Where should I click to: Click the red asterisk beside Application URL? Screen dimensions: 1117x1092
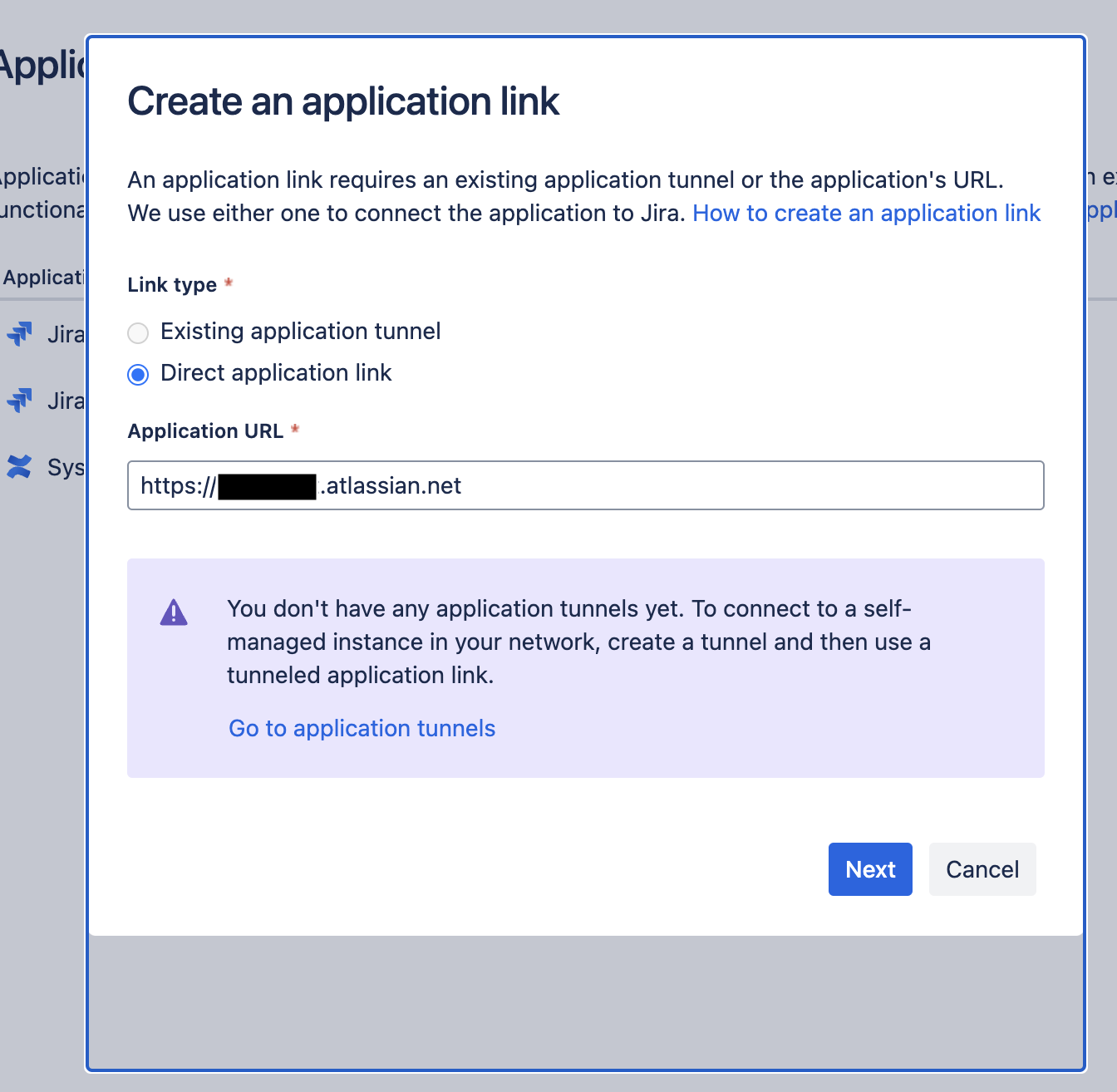click(297, 429)
